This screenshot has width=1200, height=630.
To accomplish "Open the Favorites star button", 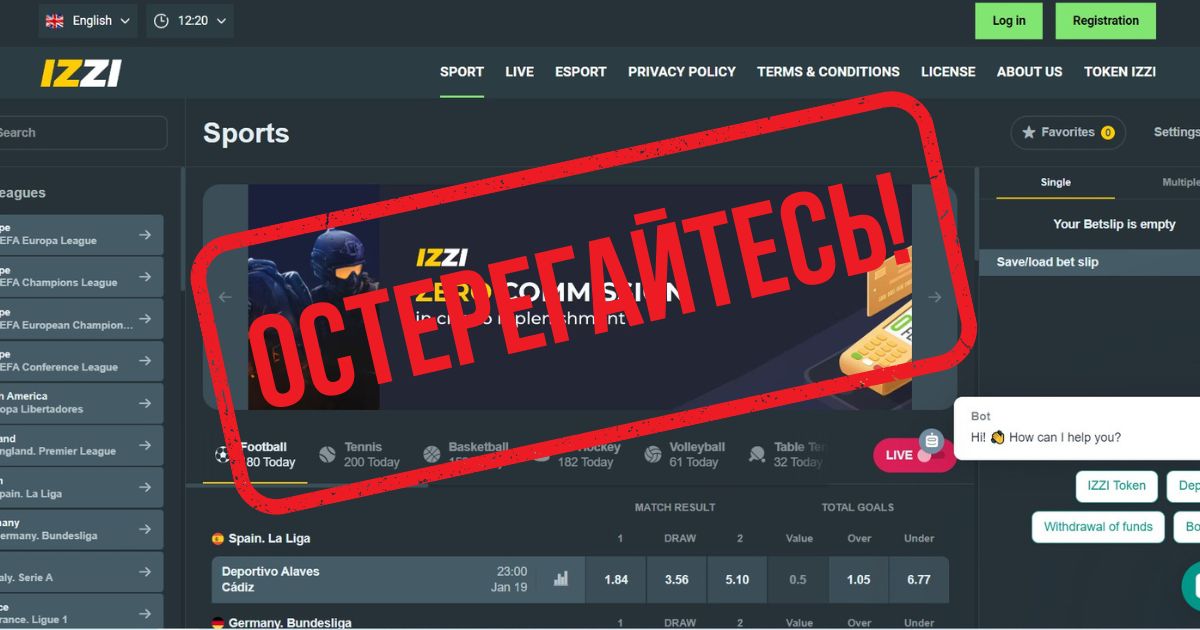I will pos(1068,132).
